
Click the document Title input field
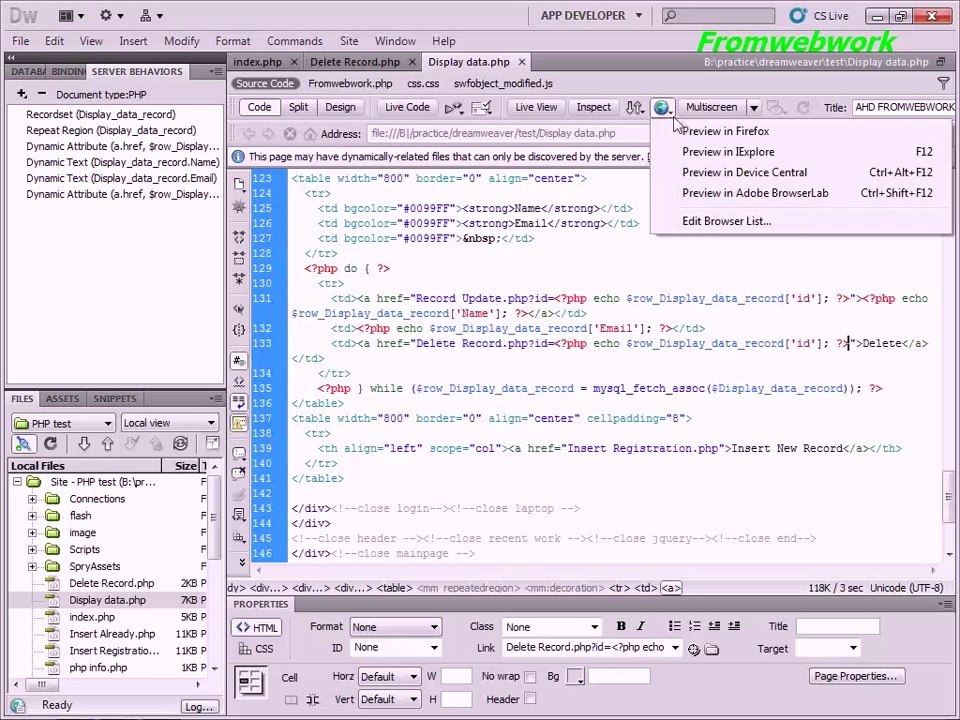point(904,108)
